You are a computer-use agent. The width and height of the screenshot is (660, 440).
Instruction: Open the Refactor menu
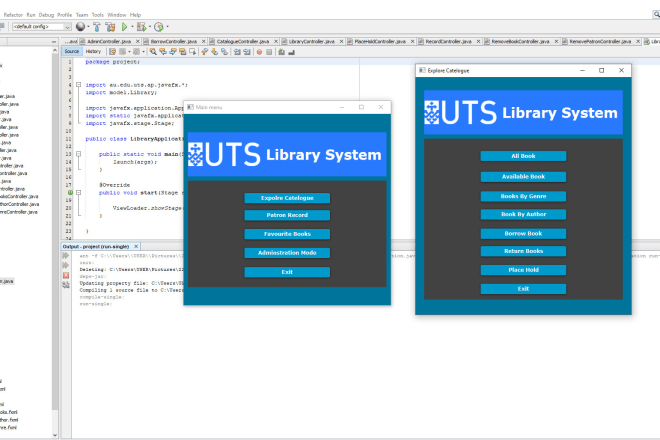click(13, 15)
